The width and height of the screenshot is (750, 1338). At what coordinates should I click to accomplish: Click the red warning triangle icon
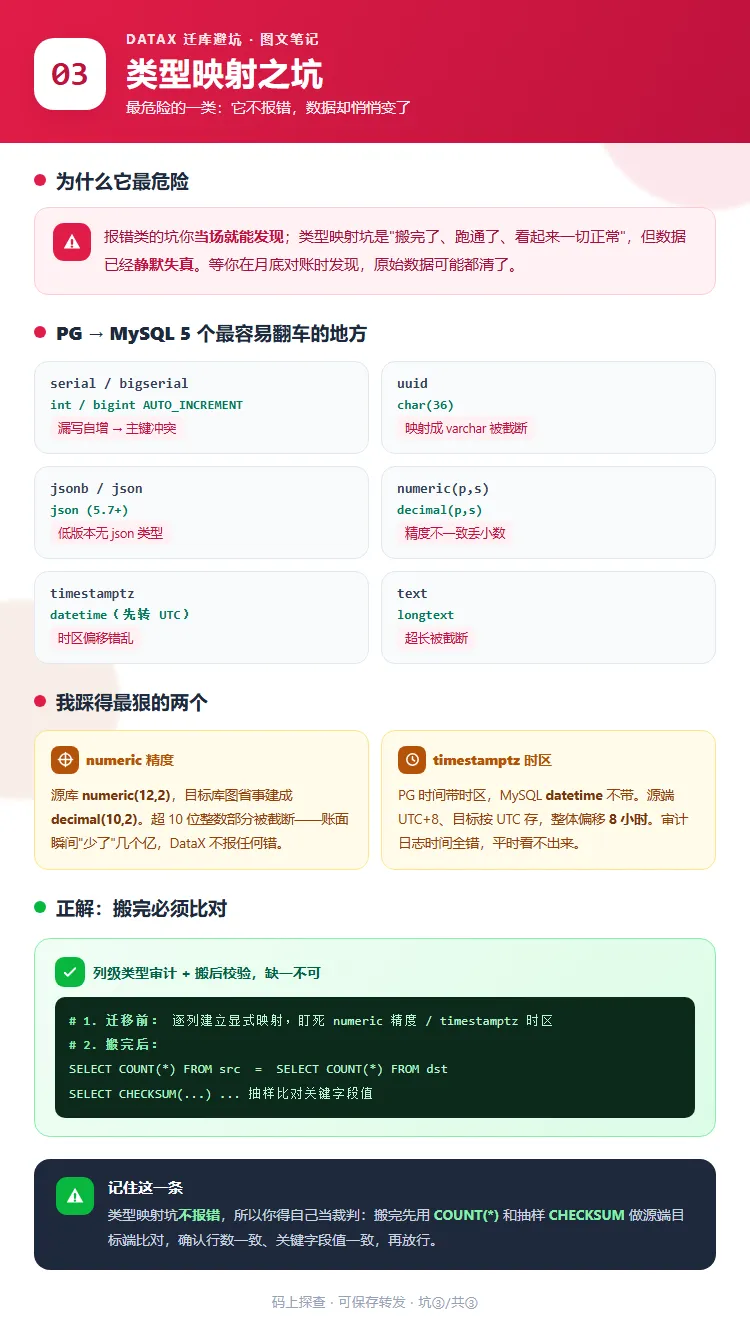tap(72, 242)
